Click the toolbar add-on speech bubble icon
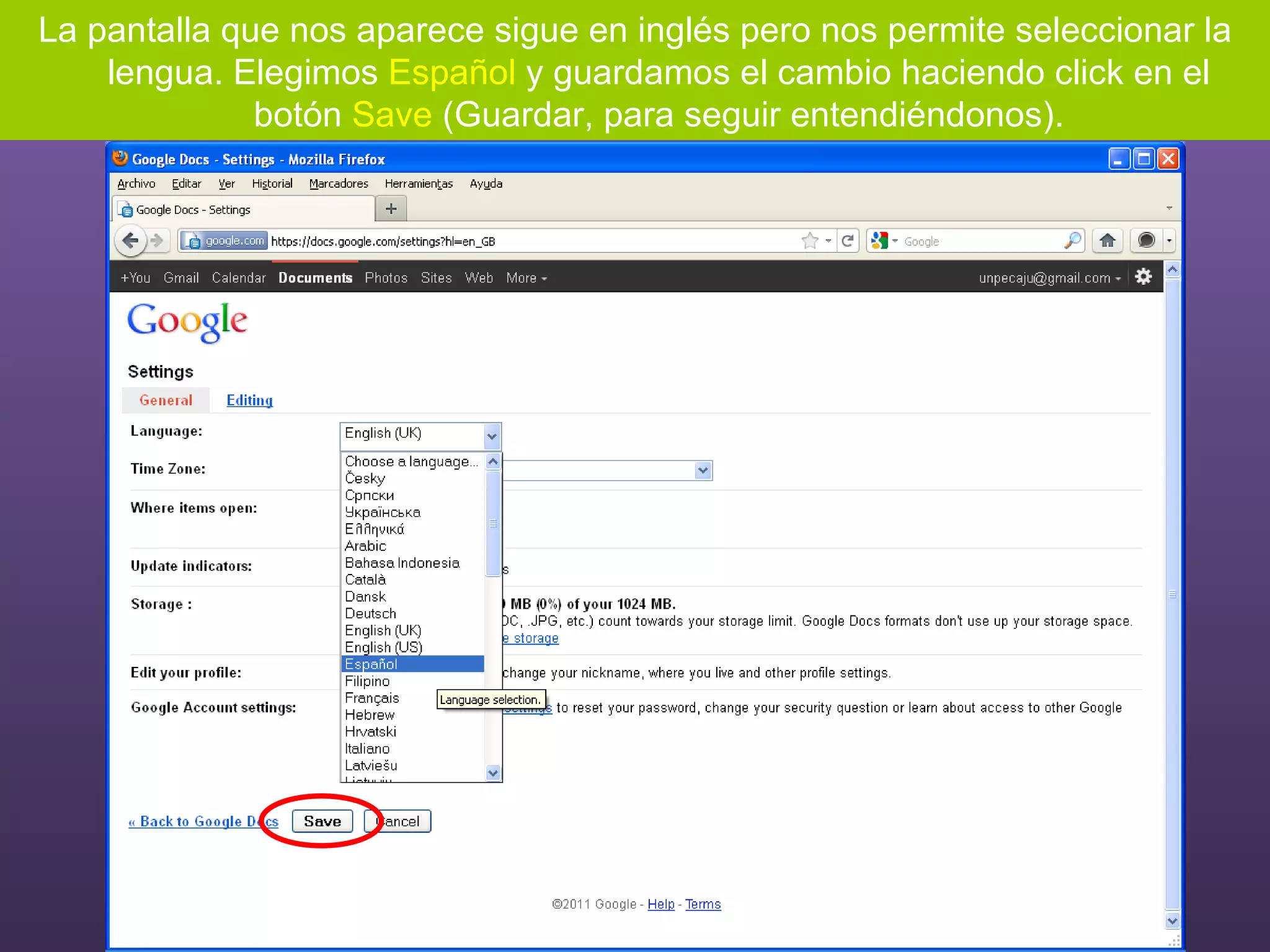Screen dimensions: 1270x952 [x=1147, y=240]
